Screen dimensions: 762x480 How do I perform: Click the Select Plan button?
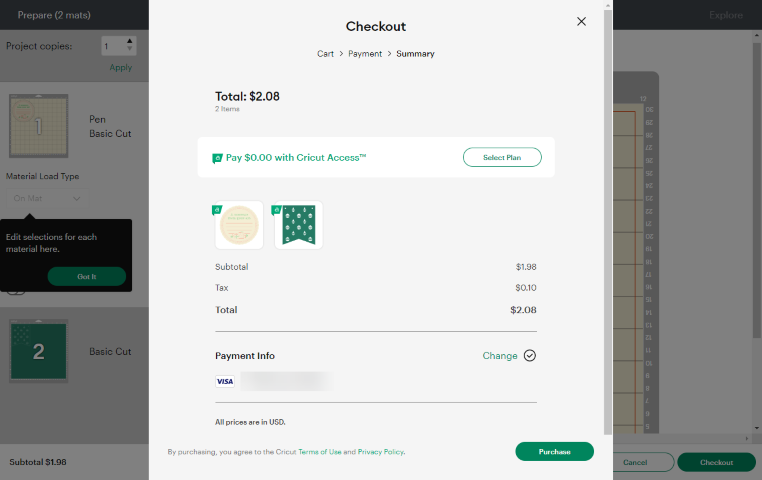(502, 157)
